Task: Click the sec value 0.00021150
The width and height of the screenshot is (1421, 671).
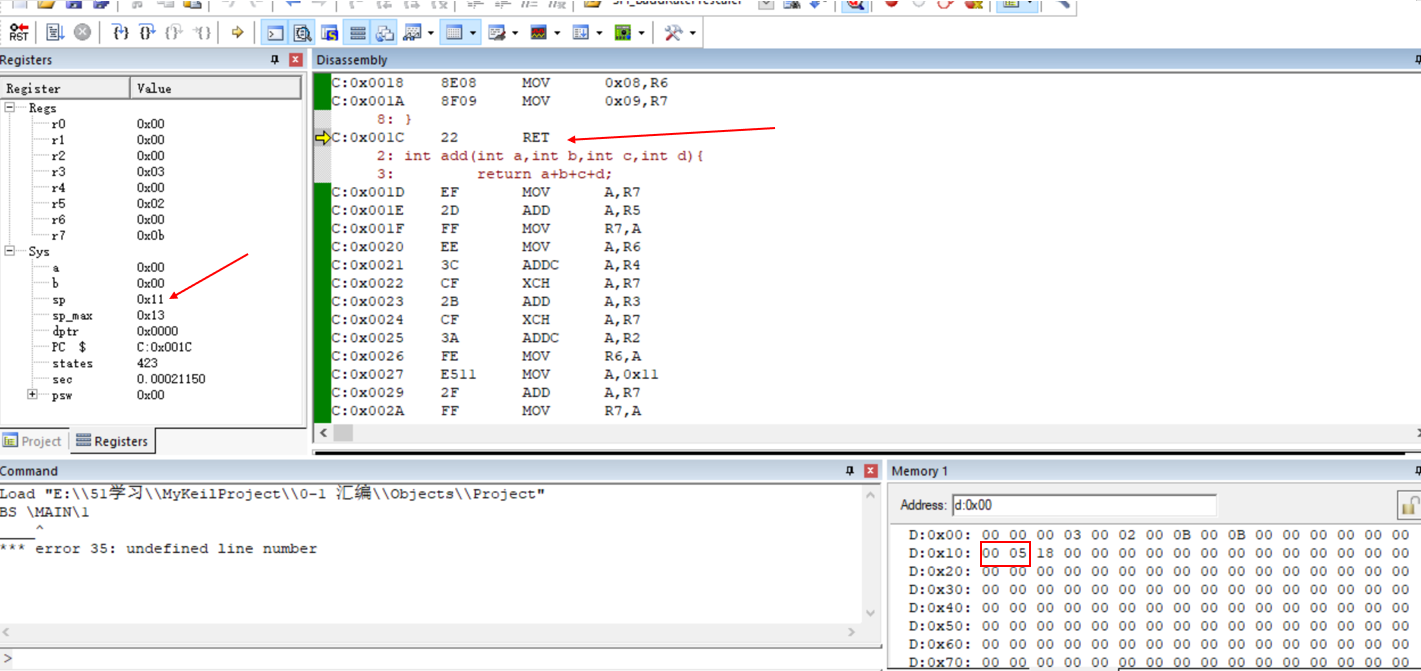Action: click(x=171, y=379)
